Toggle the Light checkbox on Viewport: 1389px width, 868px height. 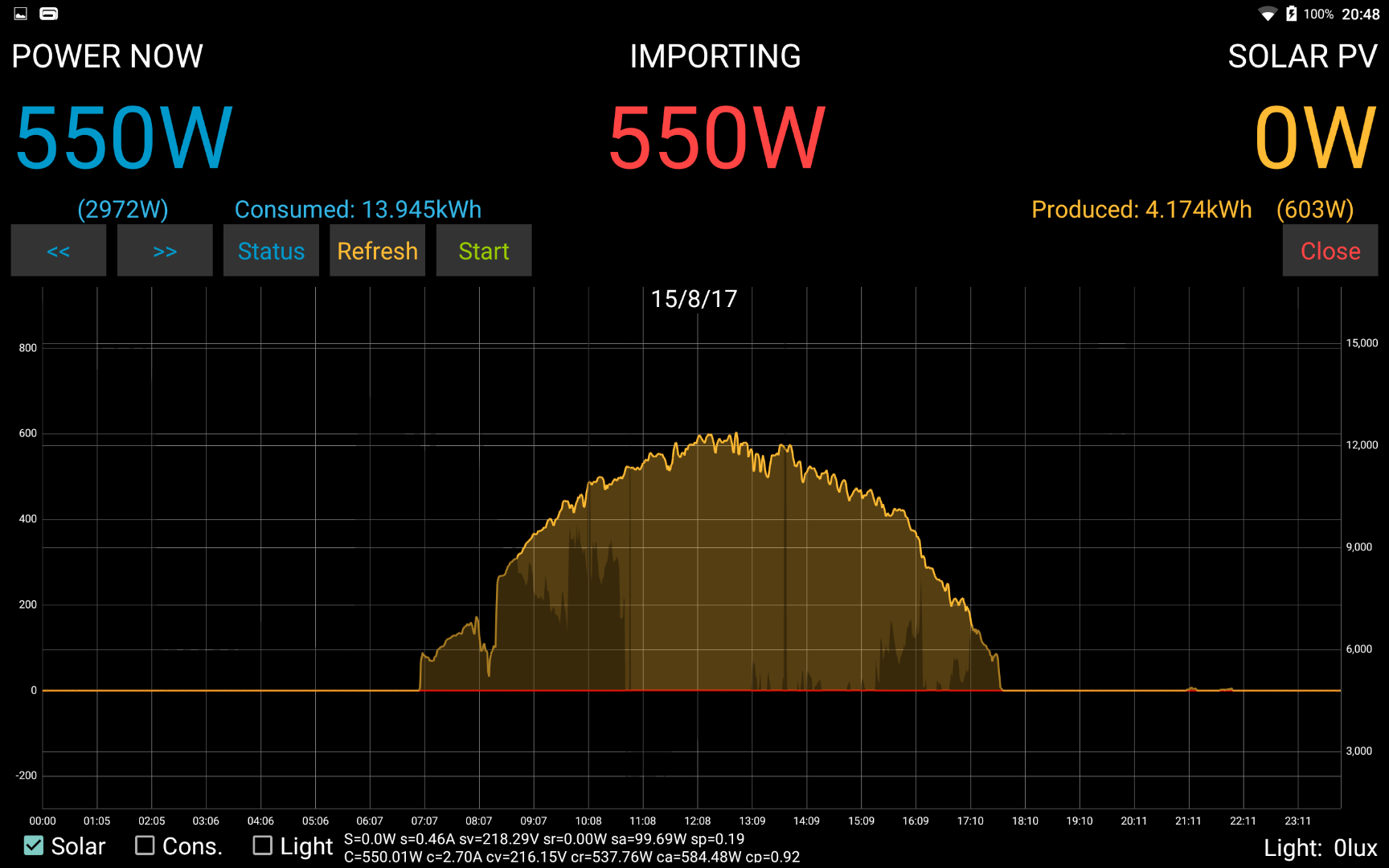tap(262, 845)
